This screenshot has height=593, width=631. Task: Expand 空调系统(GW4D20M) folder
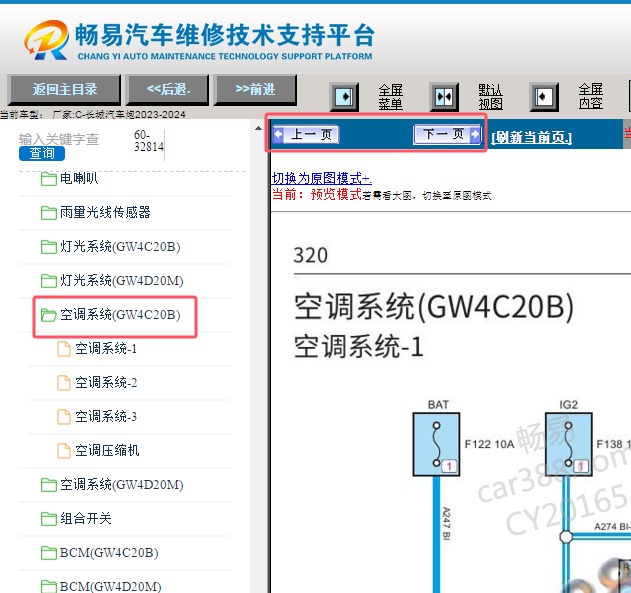pyautogui.click(x=112, y=485)
